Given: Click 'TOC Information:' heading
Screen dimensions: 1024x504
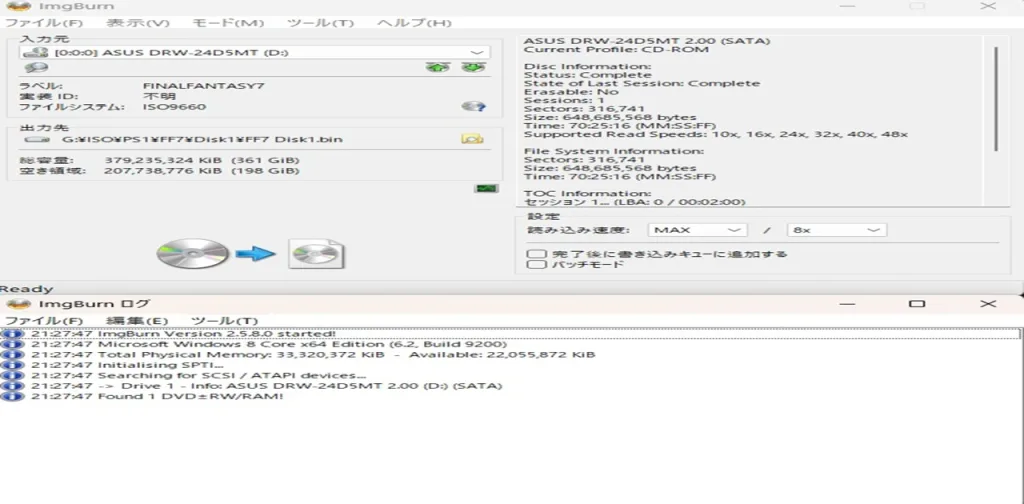Looking at the screenshot, I should click(588, 193).
